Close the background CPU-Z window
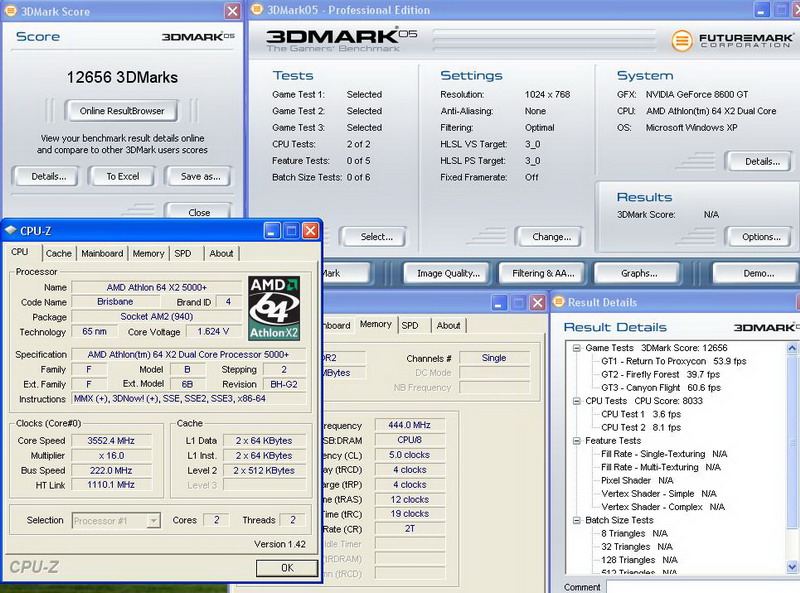The image size is (800, 593). point(537,303)
